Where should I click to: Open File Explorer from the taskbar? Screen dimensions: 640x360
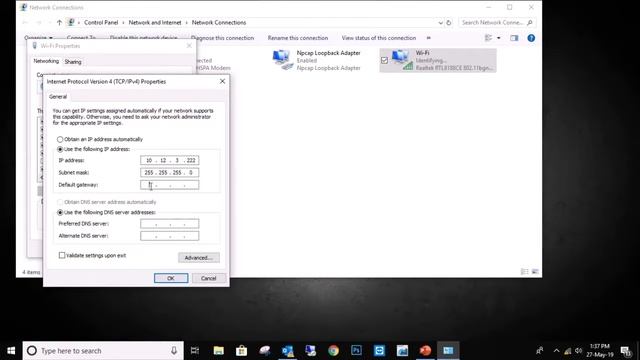click(x=218, y=351)
